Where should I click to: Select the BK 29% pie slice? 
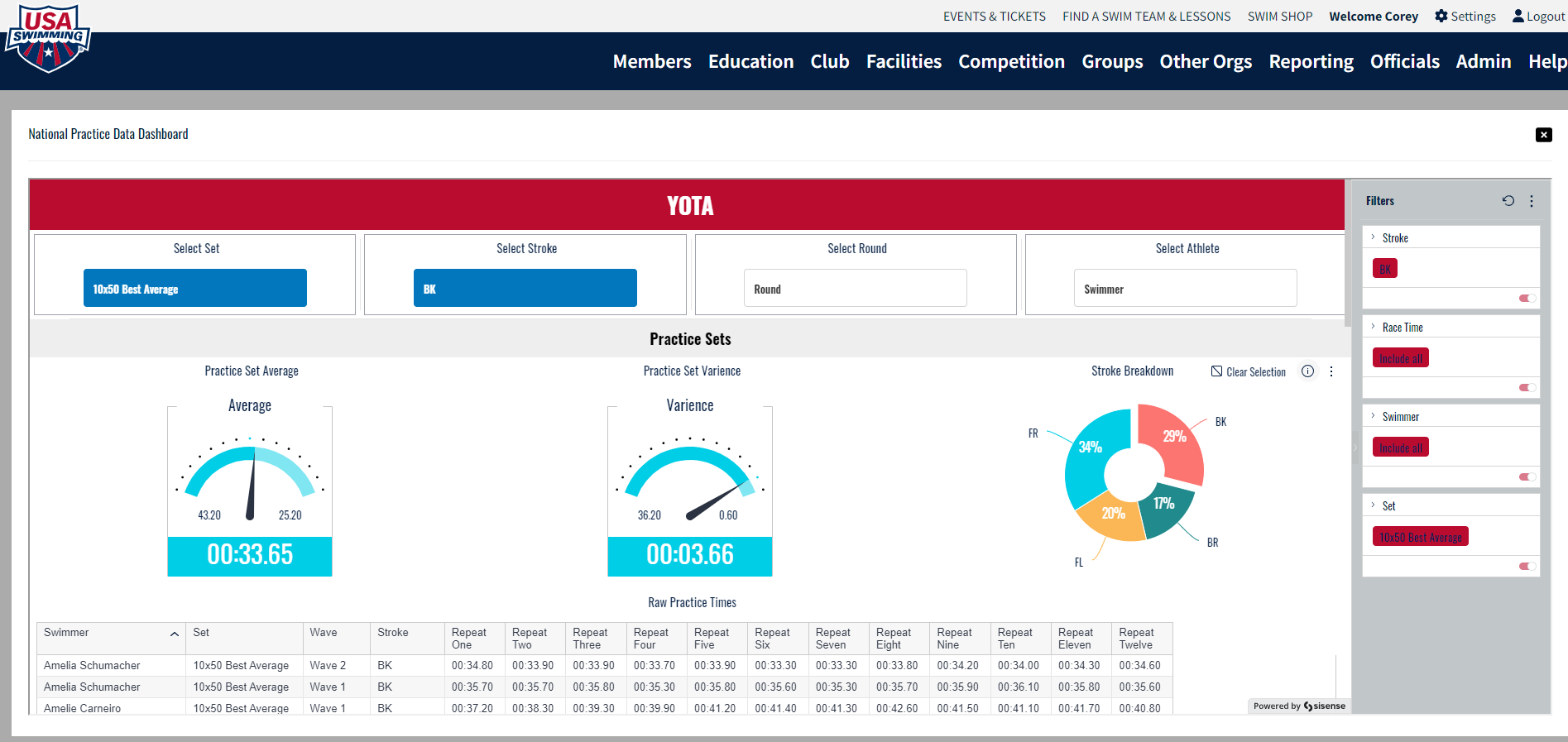[1173, 443]
